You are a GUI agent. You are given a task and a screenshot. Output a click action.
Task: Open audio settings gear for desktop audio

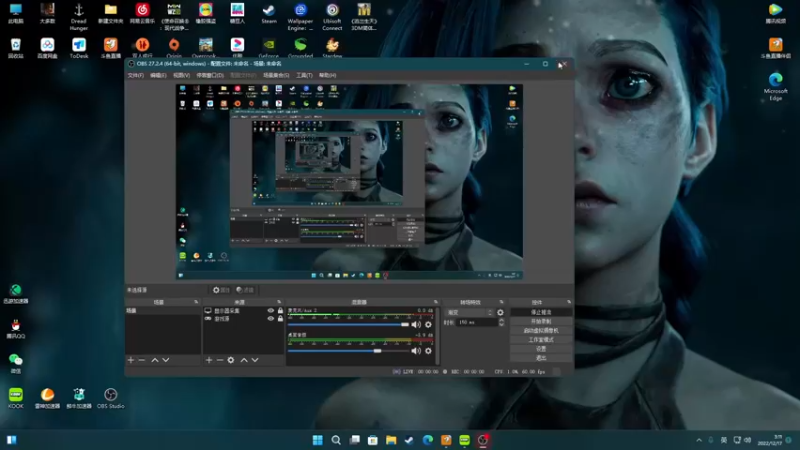(428, 351)
